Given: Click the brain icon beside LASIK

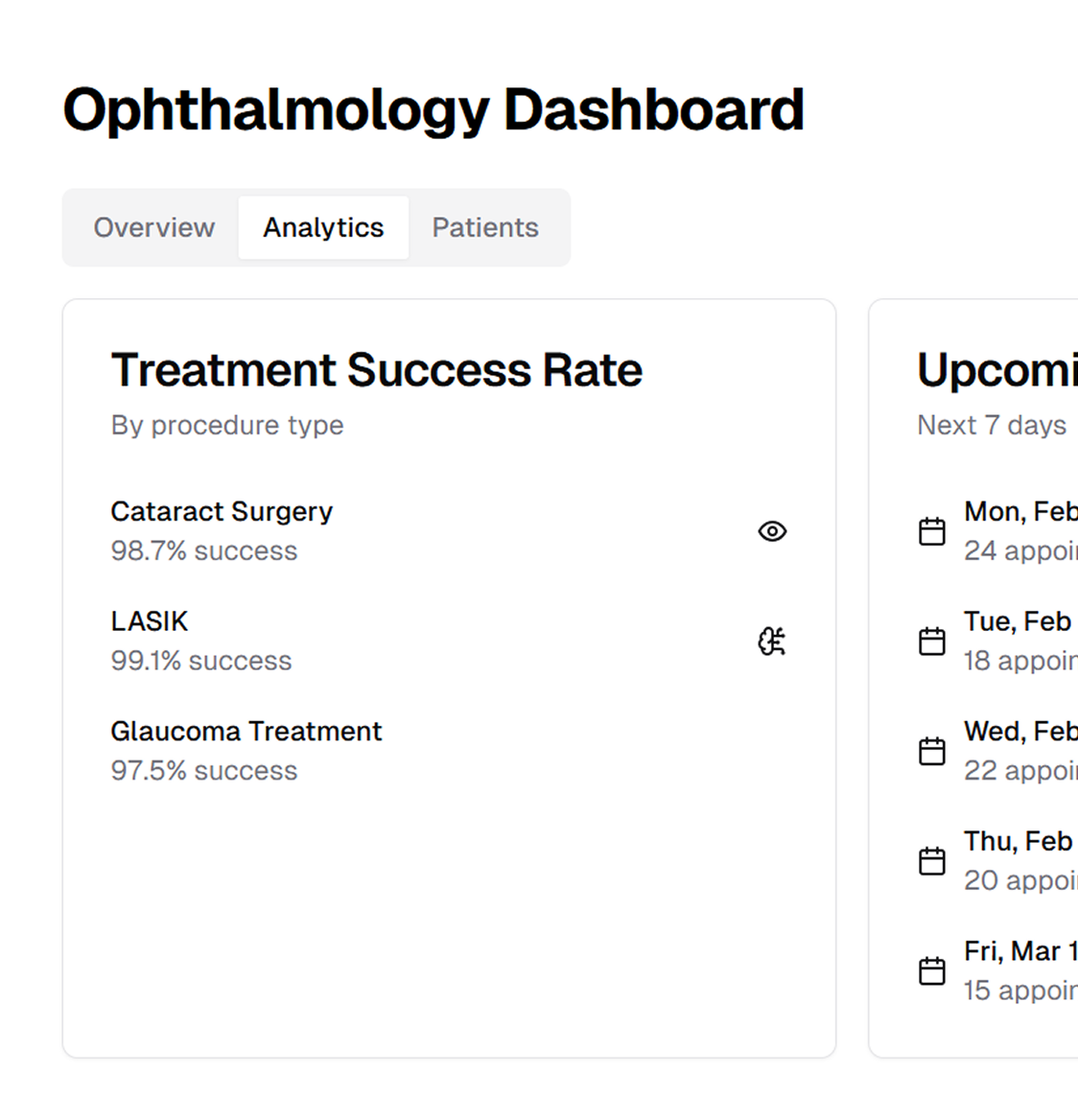Looking at the screenshot, I should (772, 642).
